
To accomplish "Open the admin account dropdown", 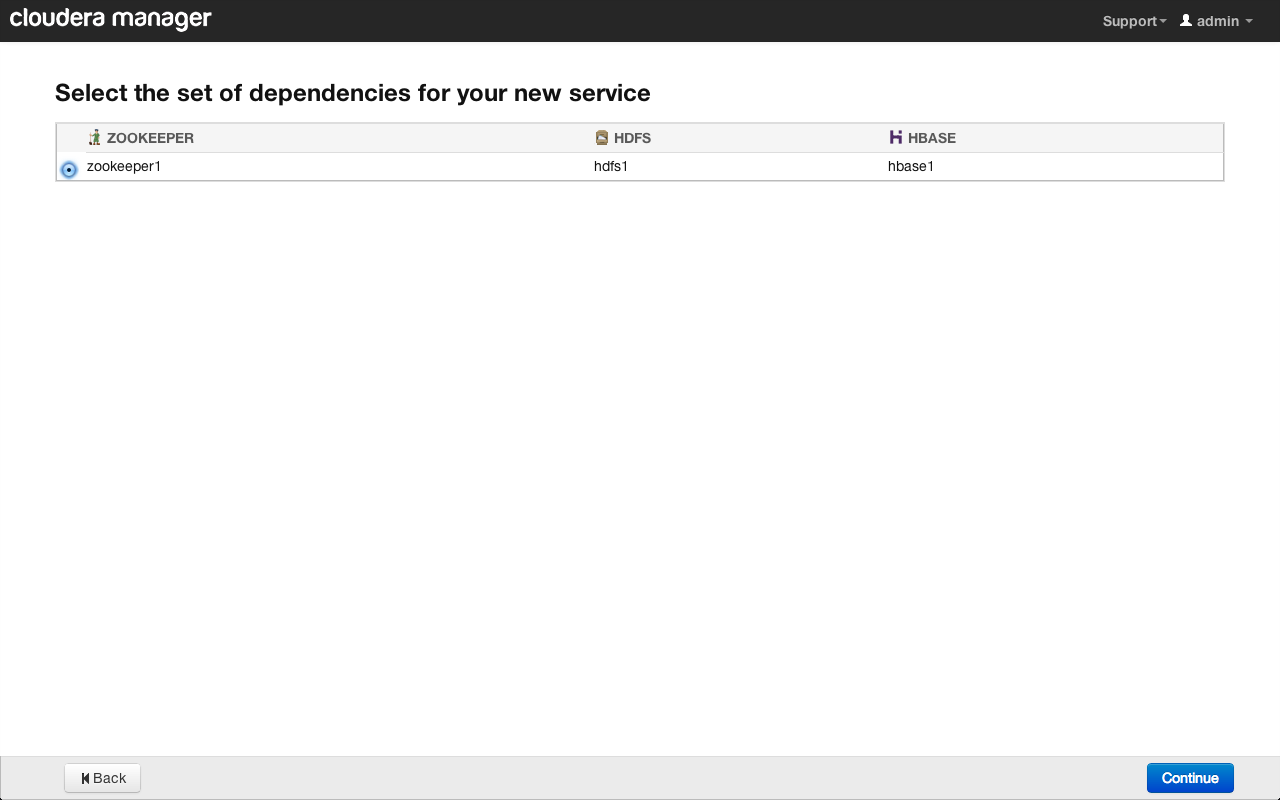I will (x=1216, y=21).
